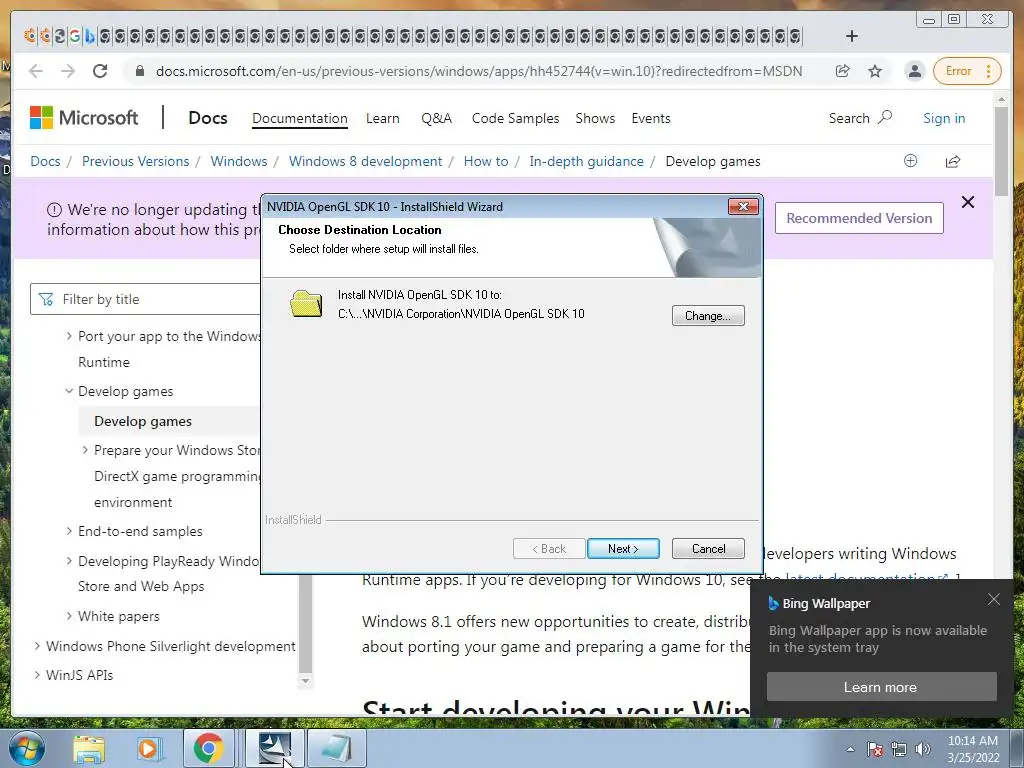The image size is (1024, 768).
Task: Select the Documentation menu item
Action: click(x=300, y=118)
